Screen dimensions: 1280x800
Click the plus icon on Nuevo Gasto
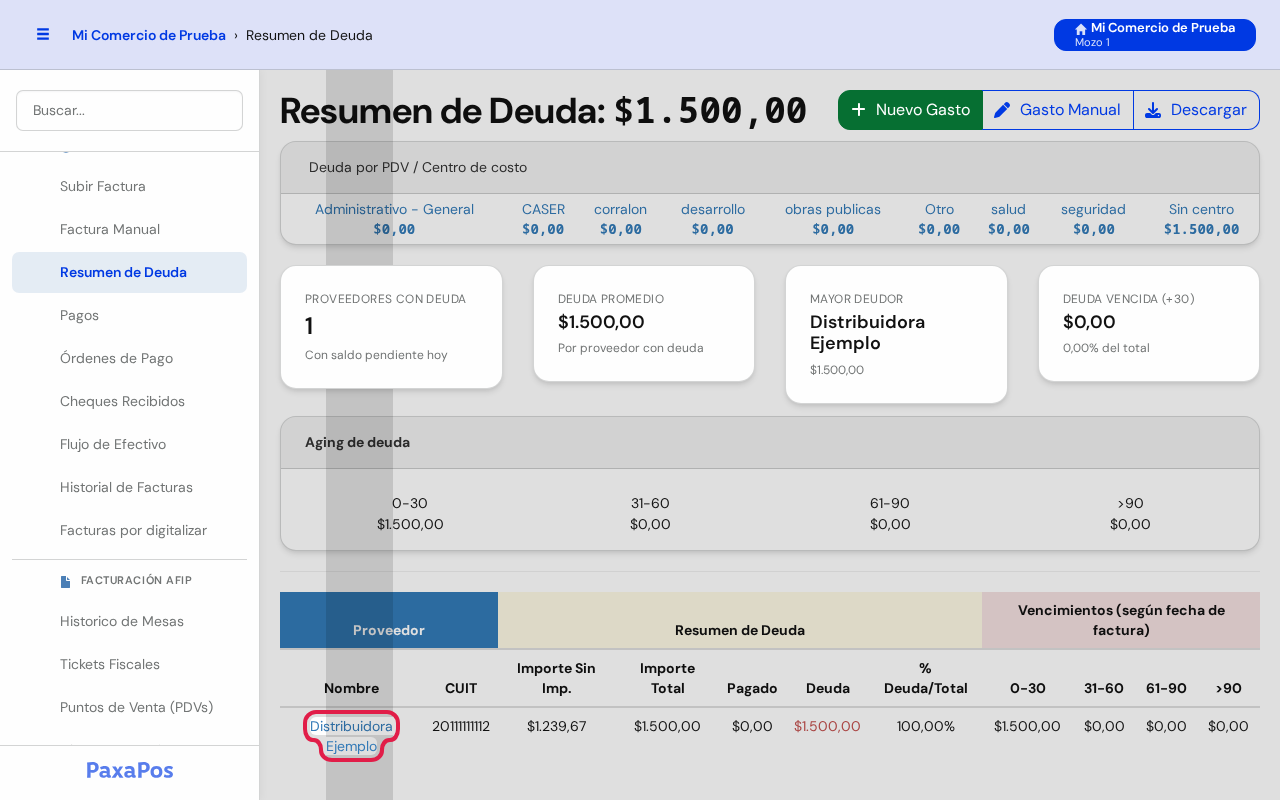pos(858,110)
